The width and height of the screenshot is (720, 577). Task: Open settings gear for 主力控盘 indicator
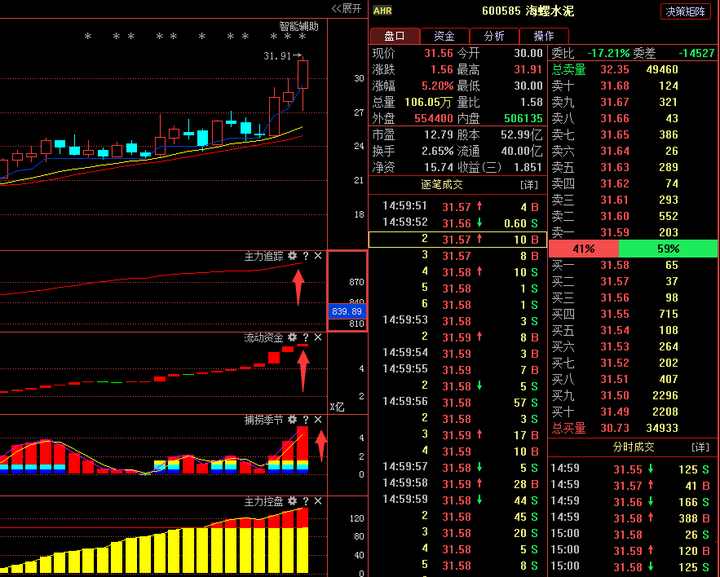(292, 501)
